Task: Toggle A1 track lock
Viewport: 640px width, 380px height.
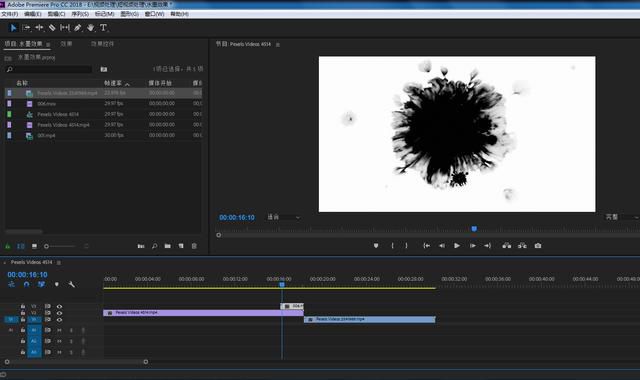Action: point(23,330)
